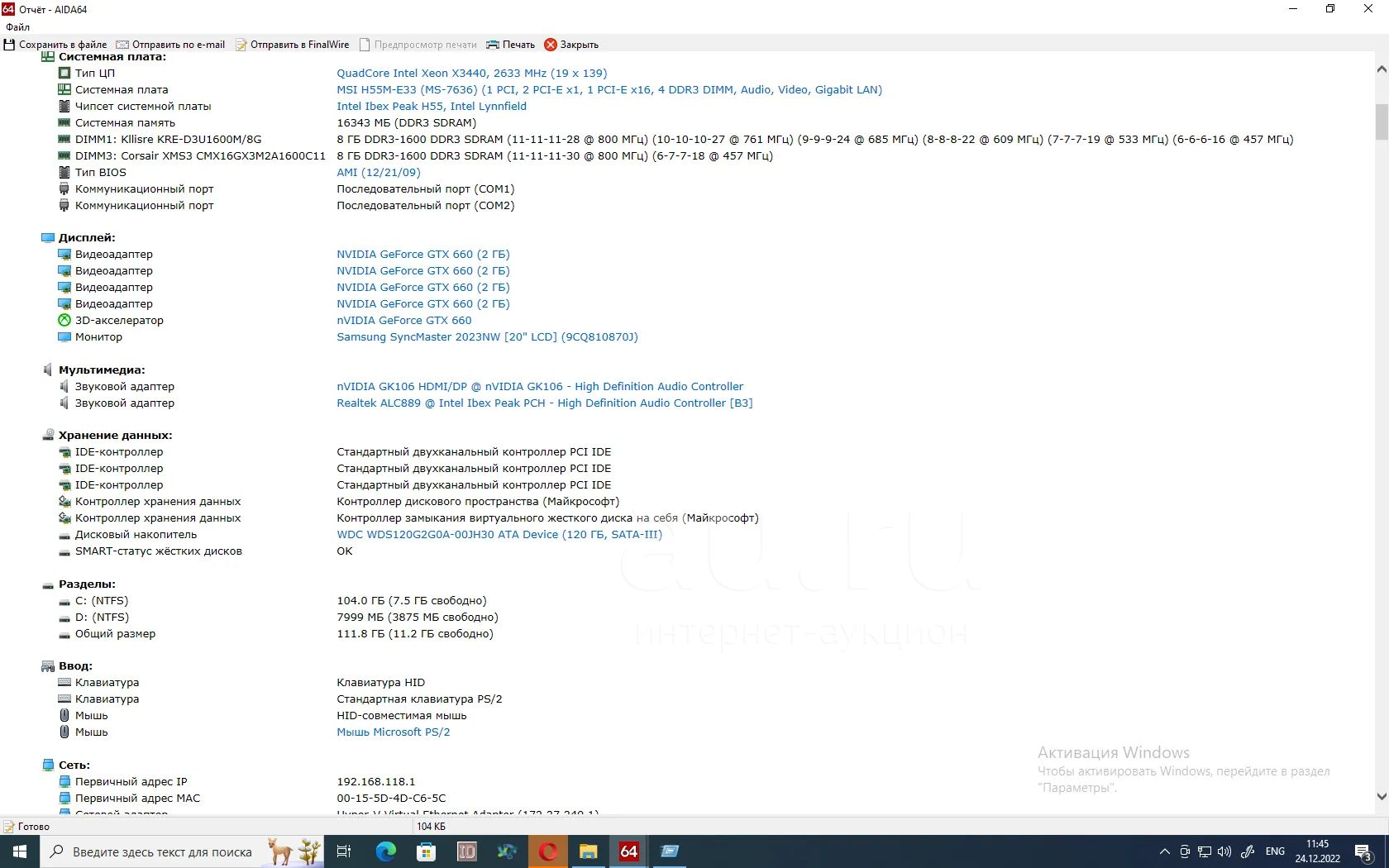Viewport: 1389px width, 868px height.
Task: Click the Send by e-mail envelope icon
Action: coord(122,45)
